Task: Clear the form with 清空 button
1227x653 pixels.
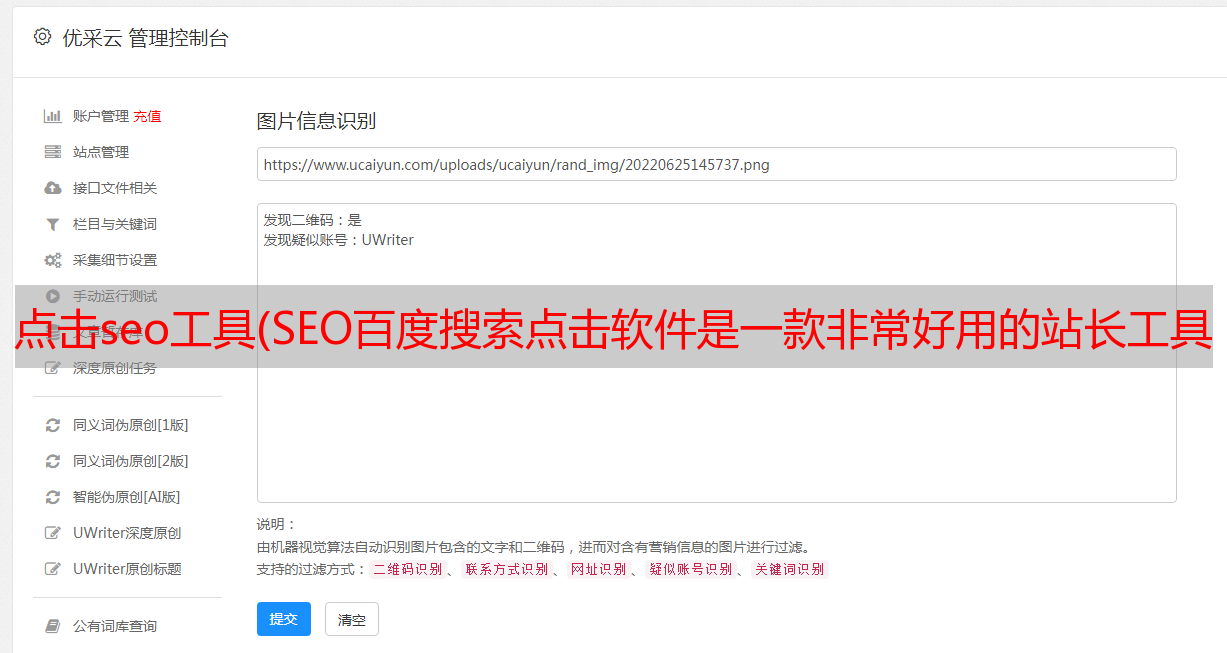Action: click(351, 619)
